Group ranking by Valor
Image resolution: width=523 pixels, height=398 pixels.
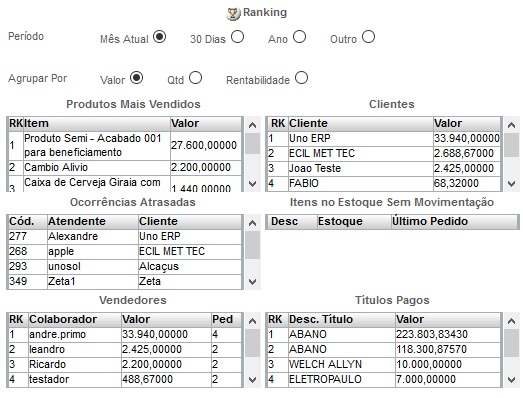pyautogui.click(x=136, y=78)
